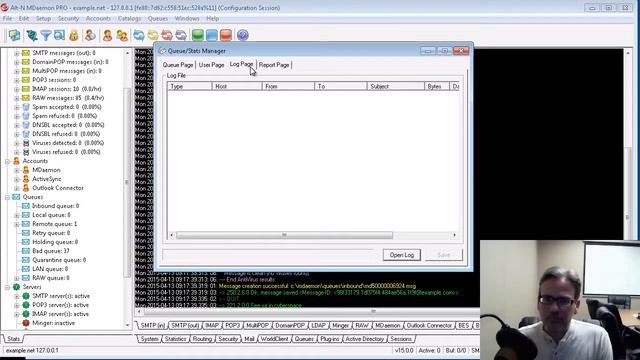Select the Statistics bottom tab

click(x=176, y=339)
